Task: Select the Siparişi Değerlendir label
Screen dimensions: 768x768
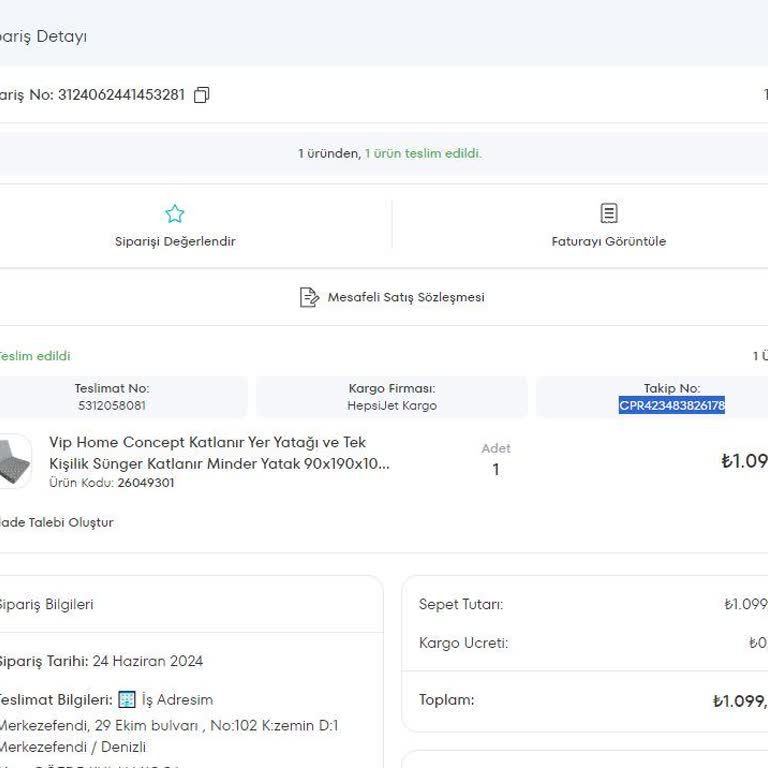Action: point(175,241)
